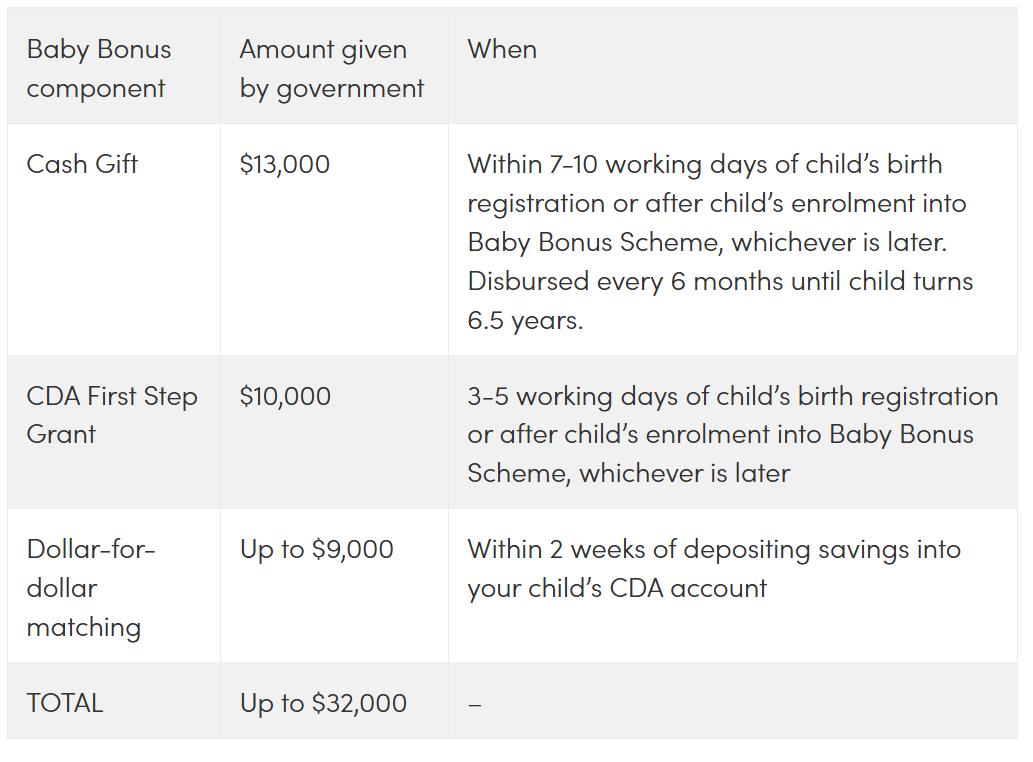Image resolution: width=1033 pixels, height=762 pixels.
Task: Click the 'Up to $9,000' cell
Action: 317,549
